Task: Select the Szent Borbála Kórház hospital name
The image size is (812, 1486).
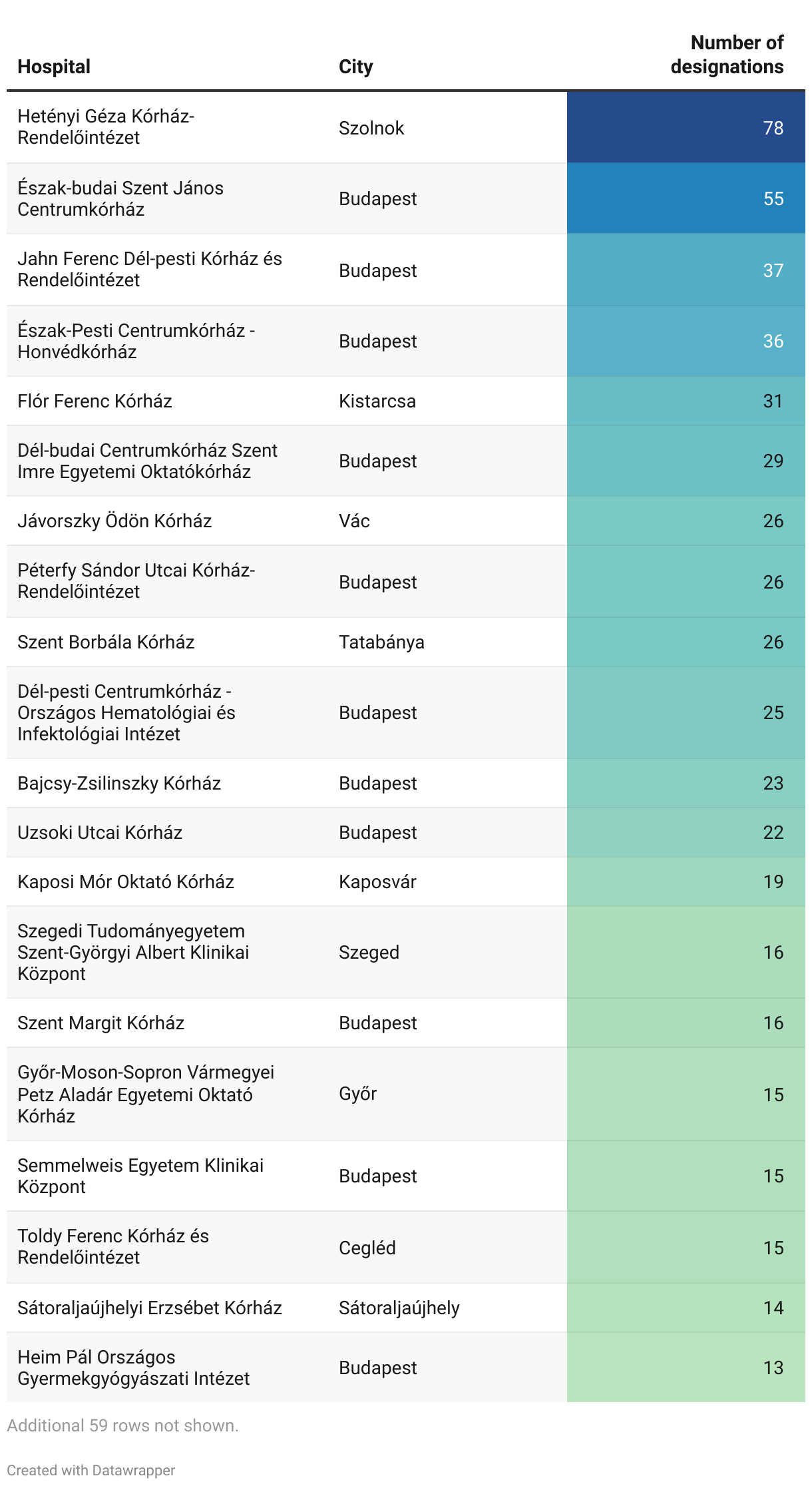Action: click(x=106, y=642)
